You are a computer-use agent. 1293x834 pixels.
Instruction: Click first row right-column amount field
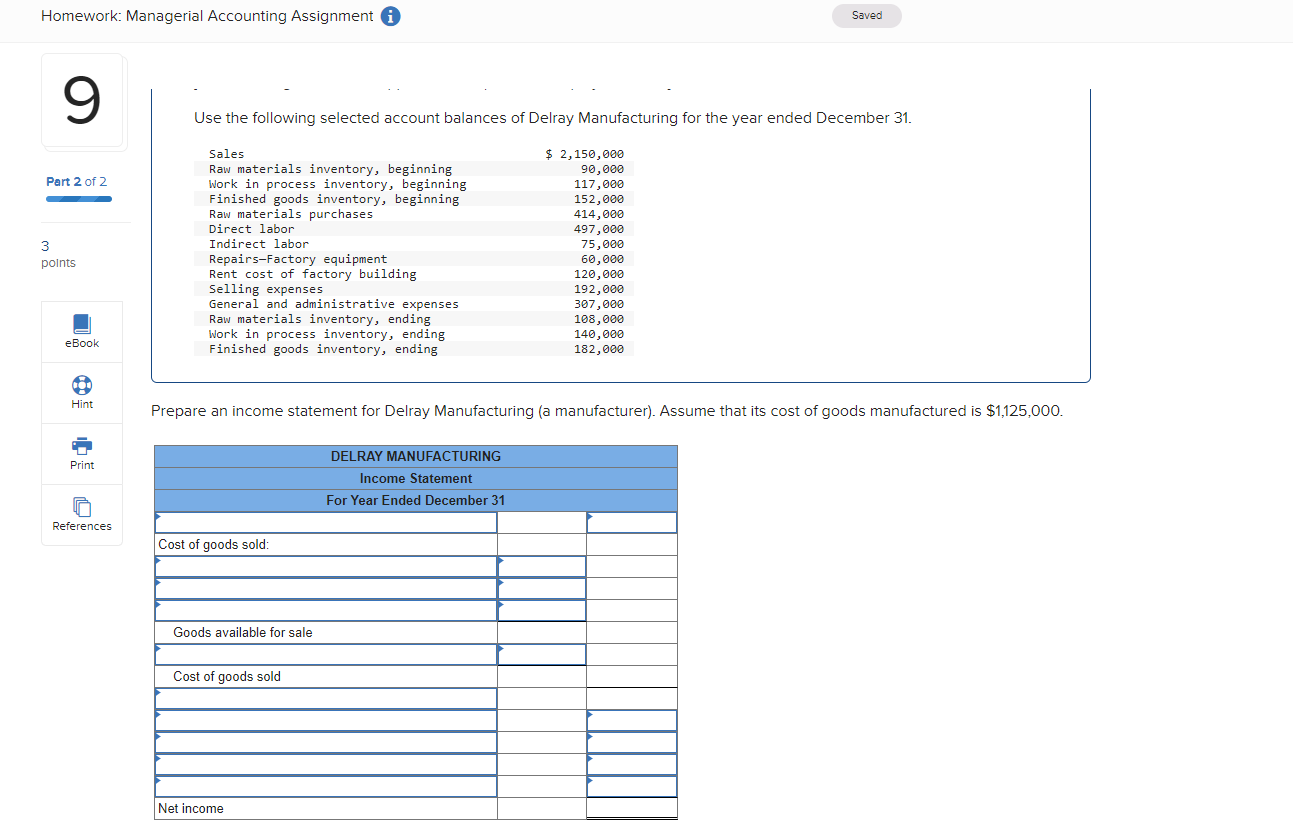click(632, 522)
